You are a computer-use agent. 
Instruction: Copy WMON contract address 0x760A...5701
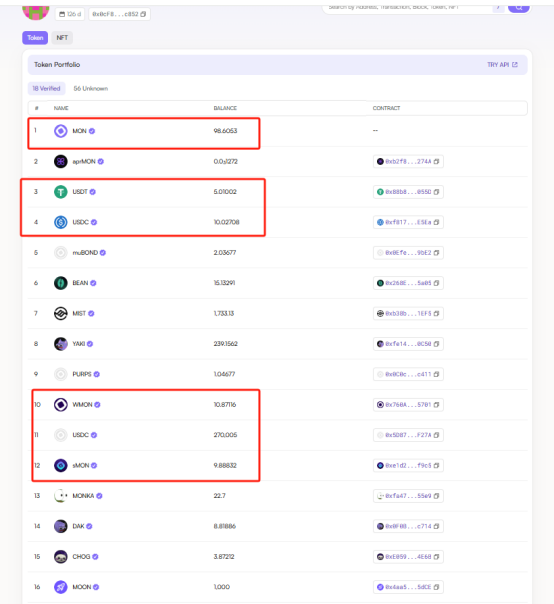[x=436, y=404]
